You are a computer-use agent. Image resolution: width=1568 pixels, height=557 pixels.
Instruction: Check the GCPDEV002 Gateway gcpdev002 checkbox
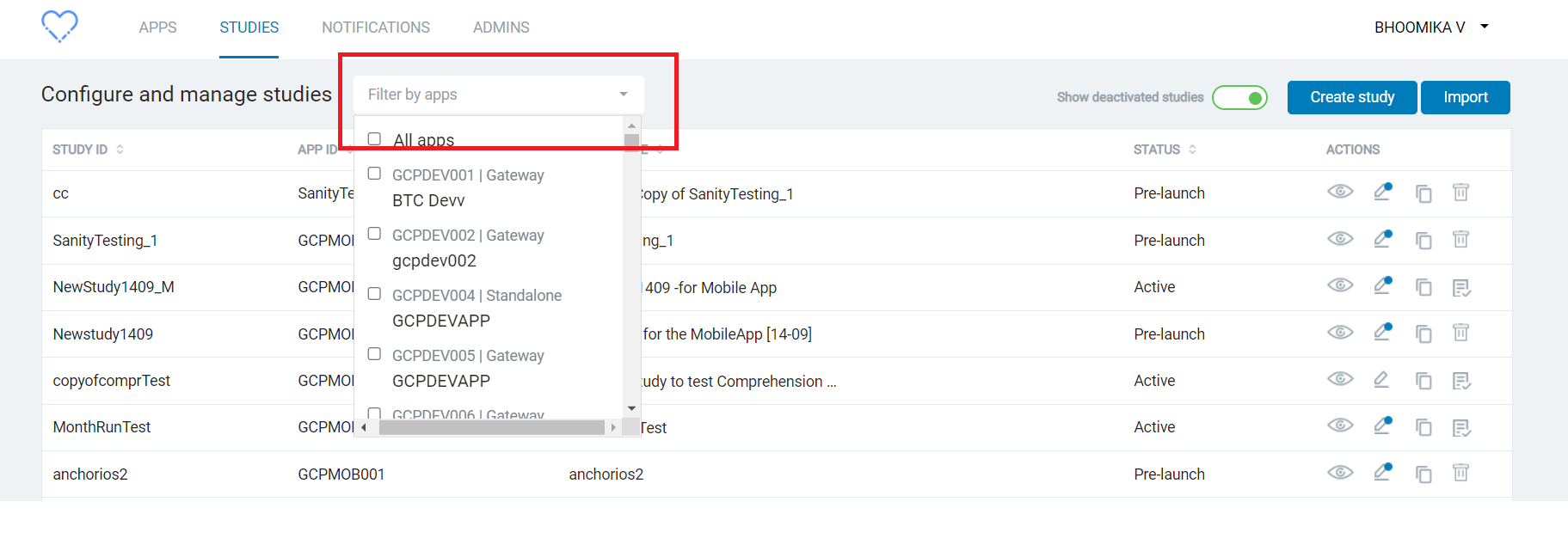tap(374, 234)
